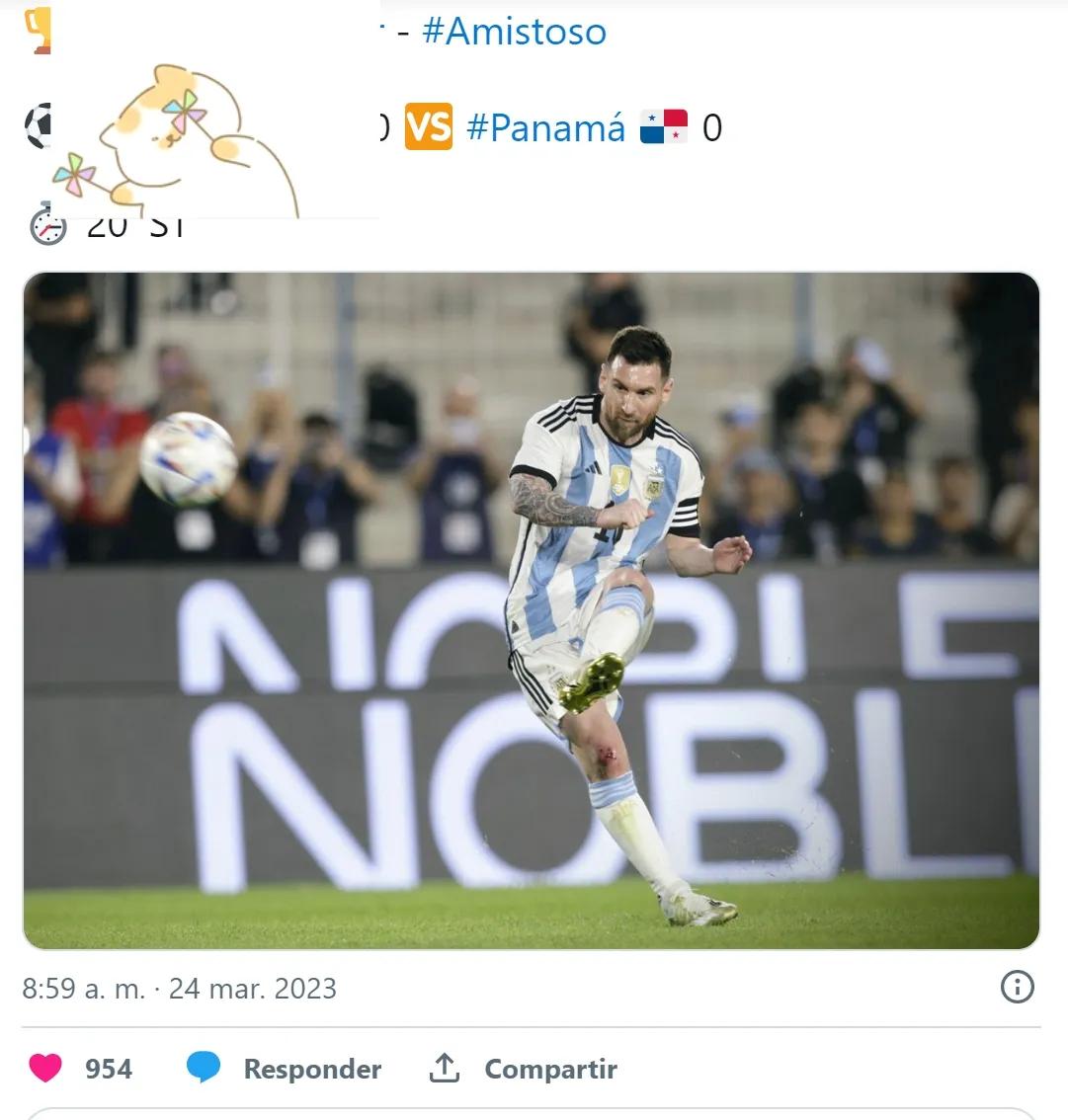Click the rounded box below the action bar
The height and width of the screenshot is (1120, 1068).
532,1114
